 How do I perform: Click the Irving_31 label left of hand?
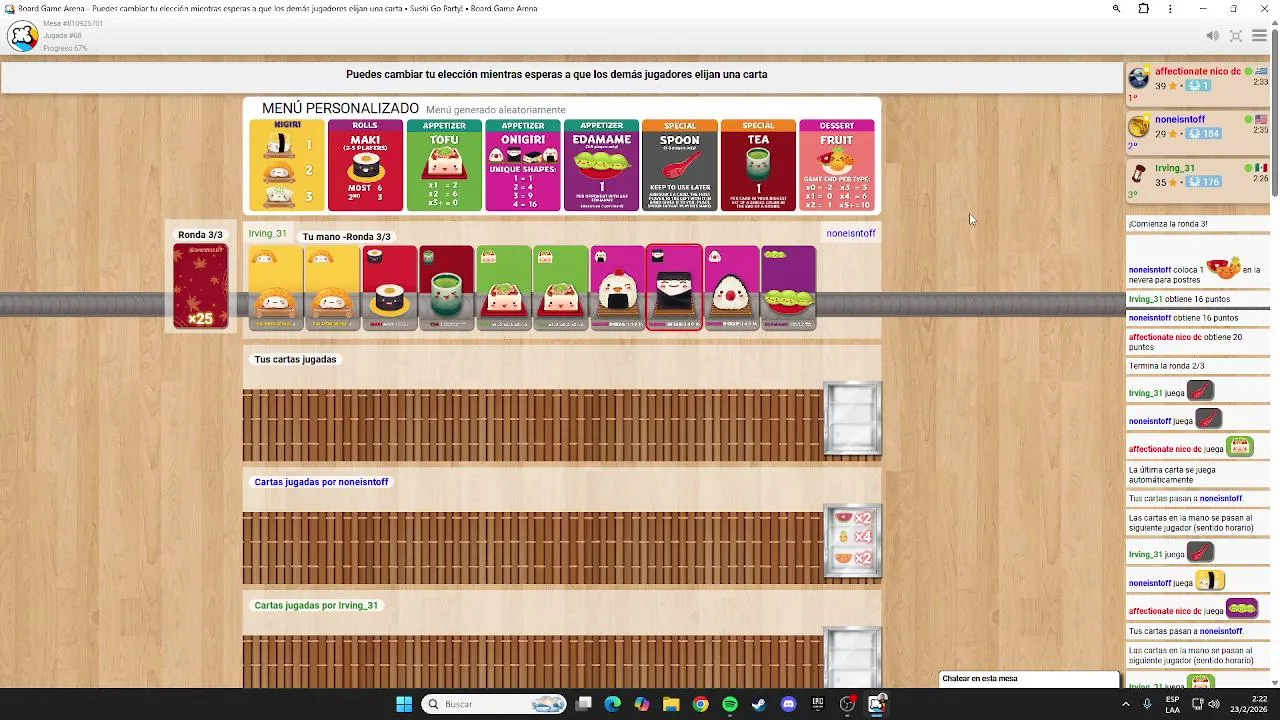(x=267, y=233)
